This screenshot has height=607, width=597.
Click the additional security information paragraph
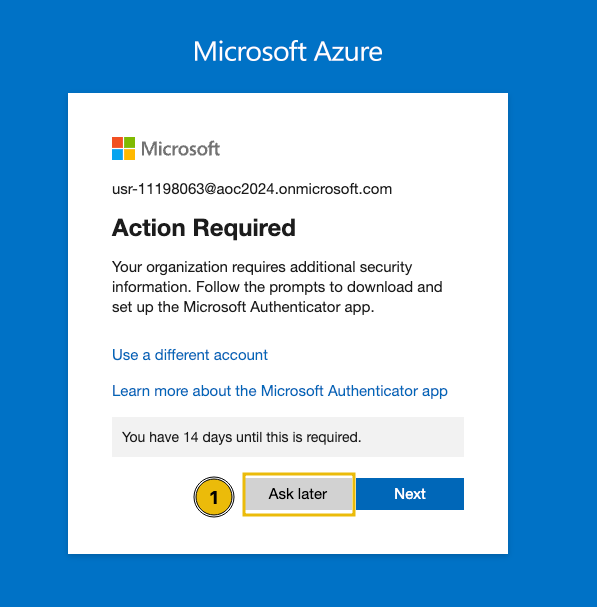(277, 287)
